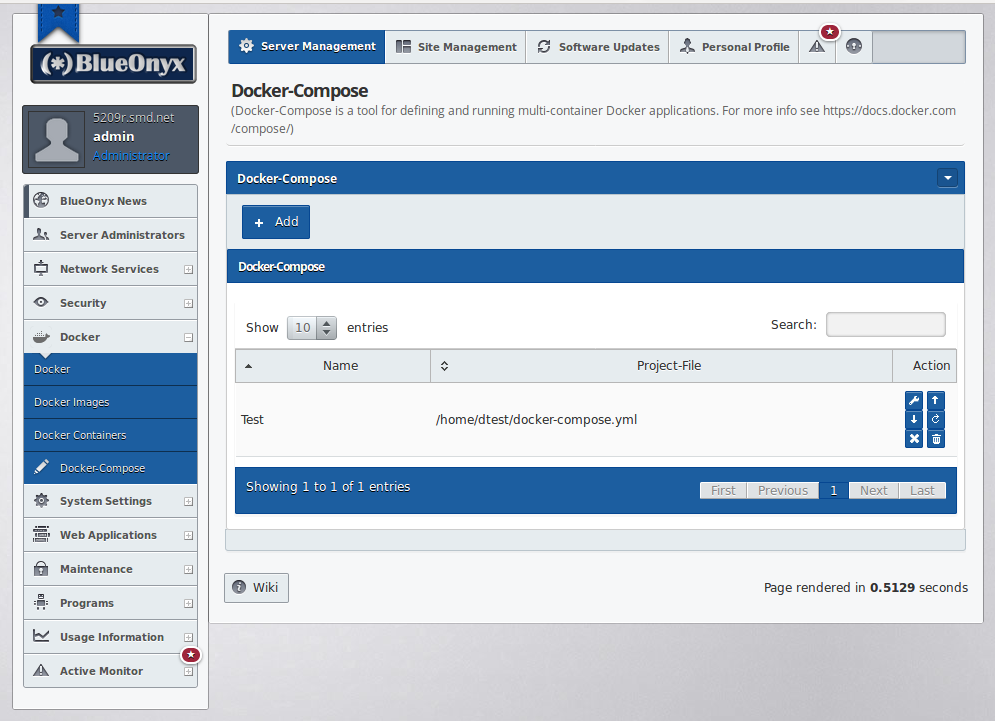Select Docker Containers in sidebar
The image size is (995, 721).
[110, 435]
